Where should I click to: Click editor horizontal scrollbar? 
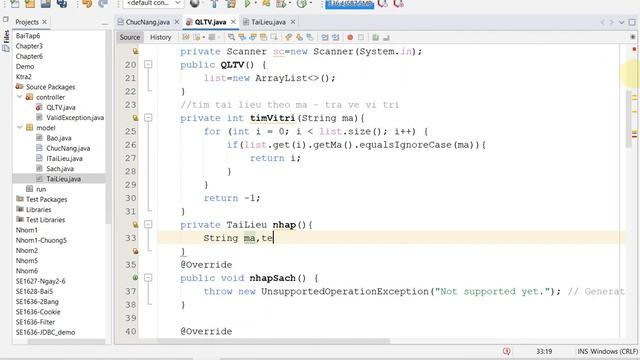(x=274, y=341)
